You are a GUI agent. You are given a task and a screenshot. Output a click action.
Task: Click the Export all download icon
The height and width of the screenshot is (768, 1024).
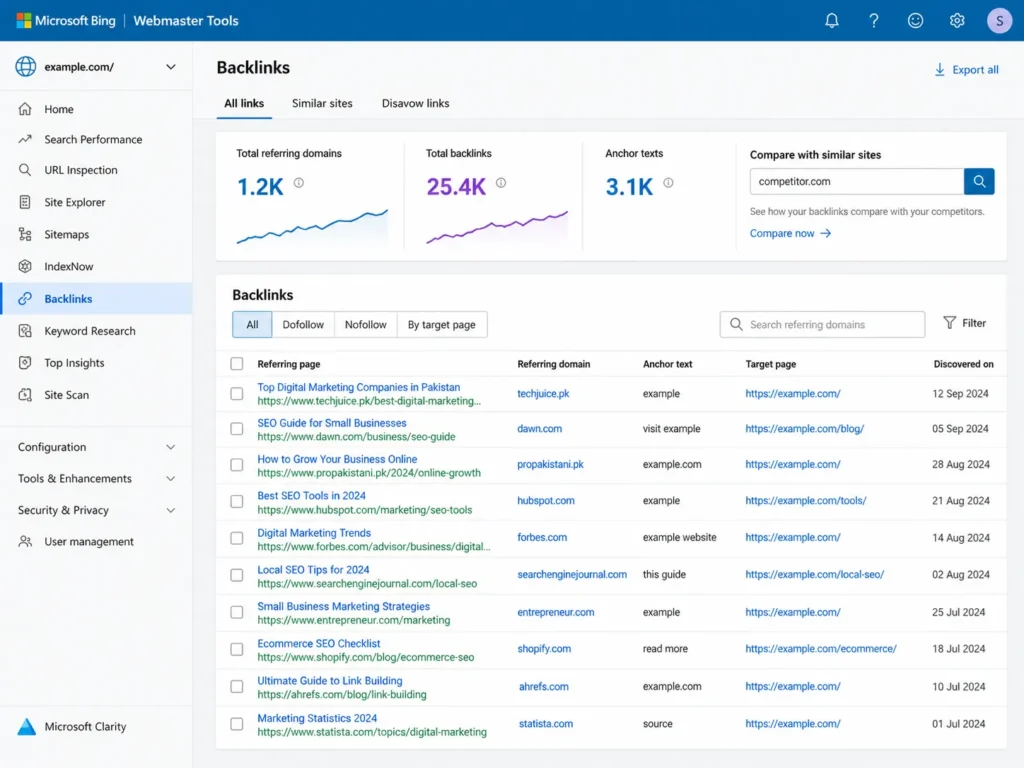939,69
